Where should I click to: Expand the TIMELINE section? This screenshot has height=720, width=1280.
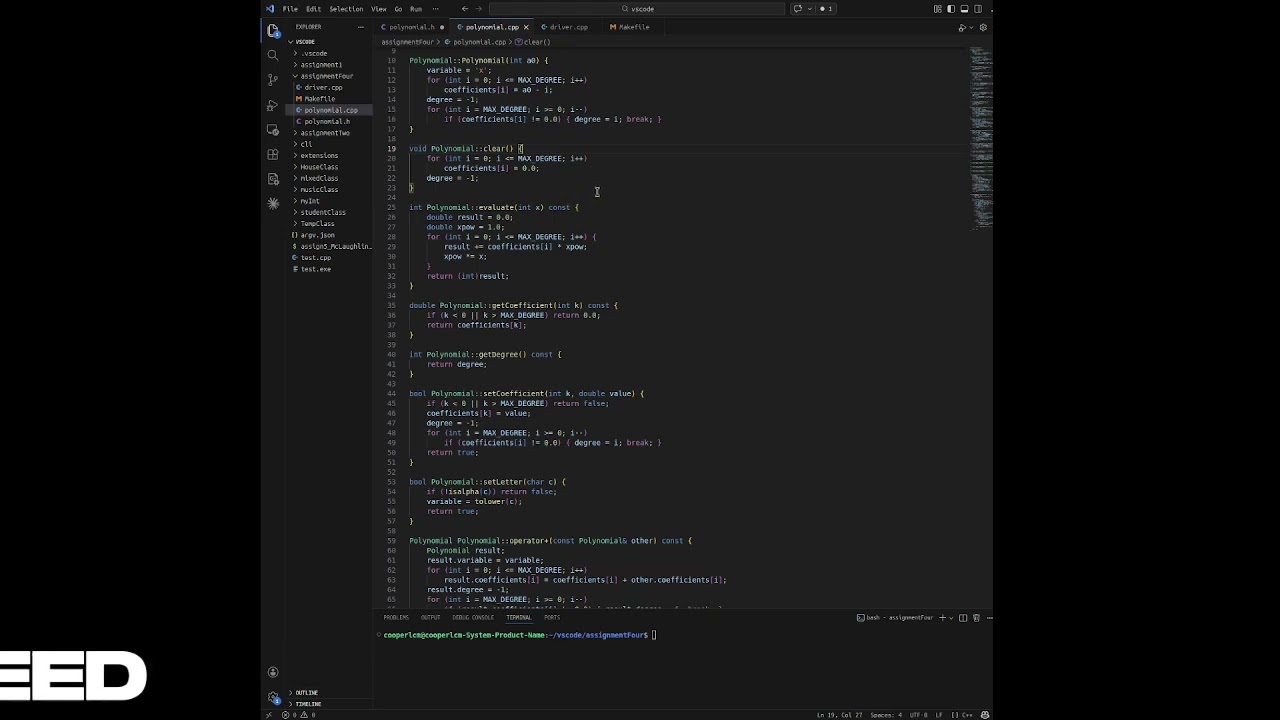[x=307, y=704]
